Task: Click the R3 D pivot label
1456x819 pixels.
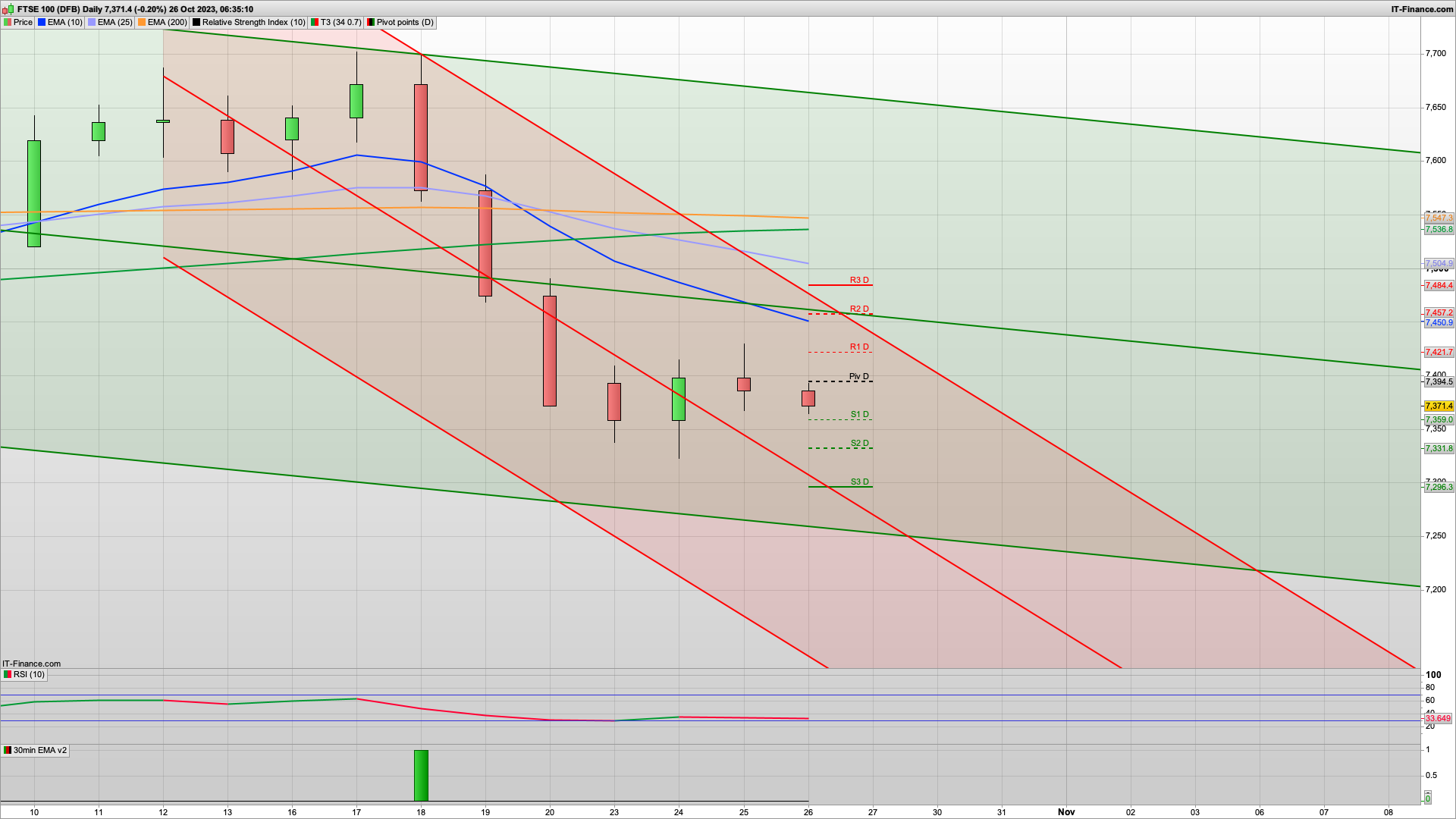Action: [859, 280]
